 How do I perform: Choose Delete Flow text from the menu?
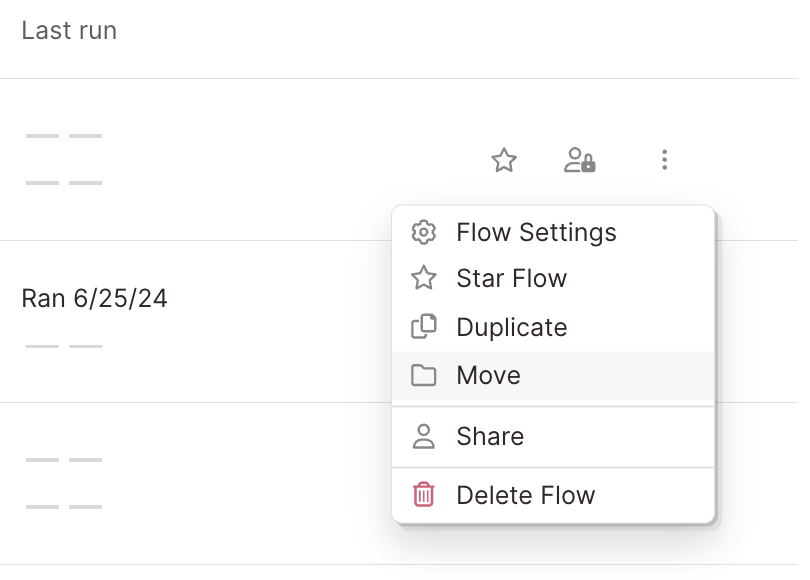pos(525,495)
